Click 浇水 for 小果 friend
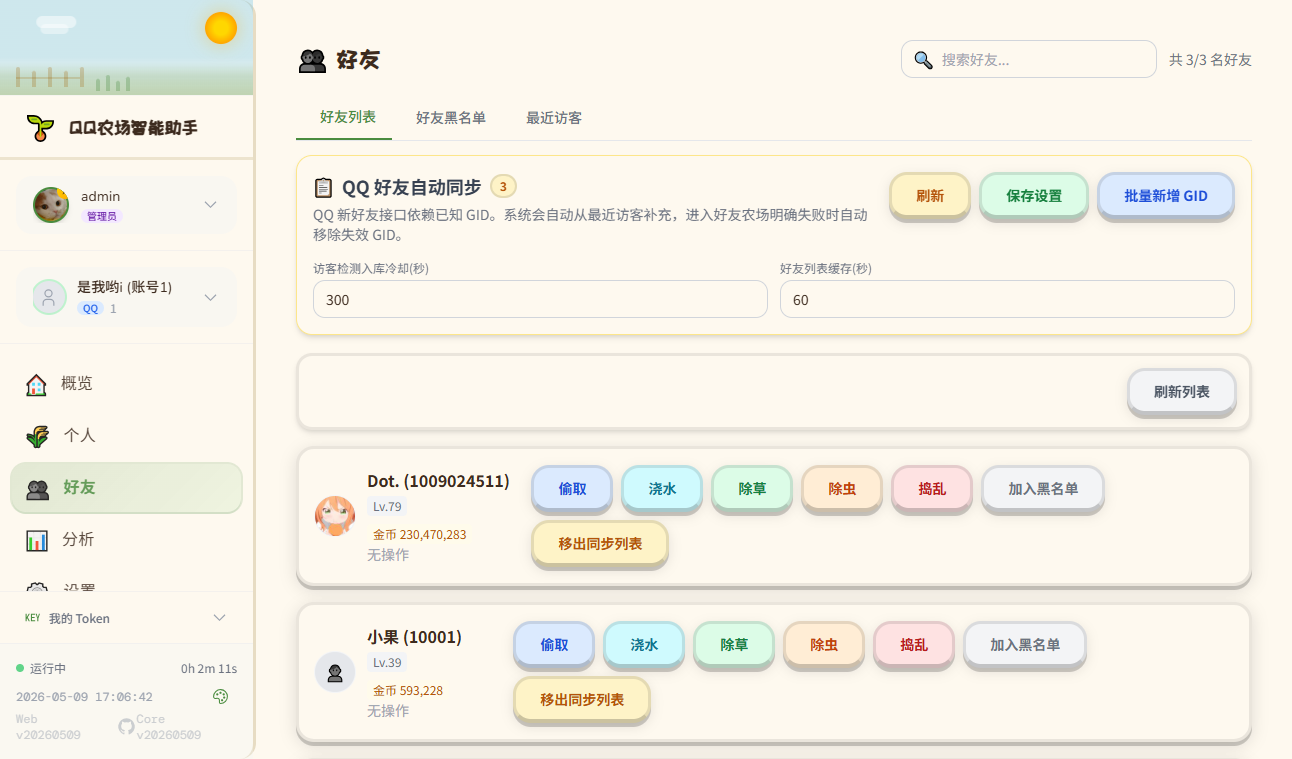 click(644, 645)
